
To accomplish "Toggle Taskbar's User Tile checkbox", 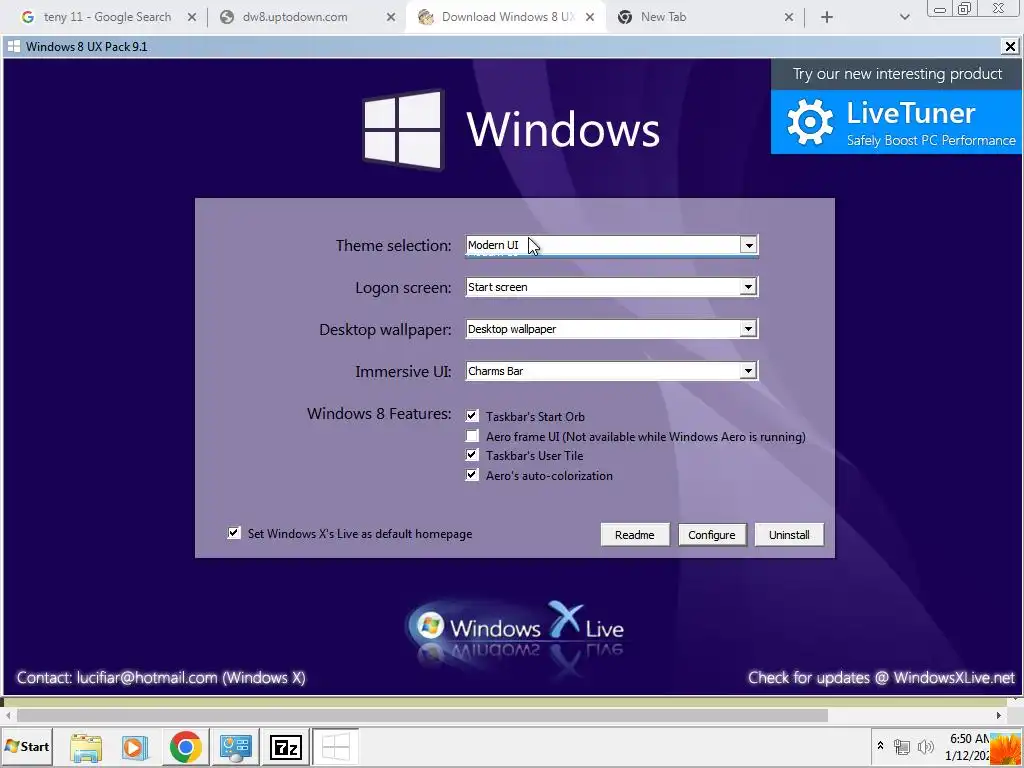I will [x=472, y=455].
